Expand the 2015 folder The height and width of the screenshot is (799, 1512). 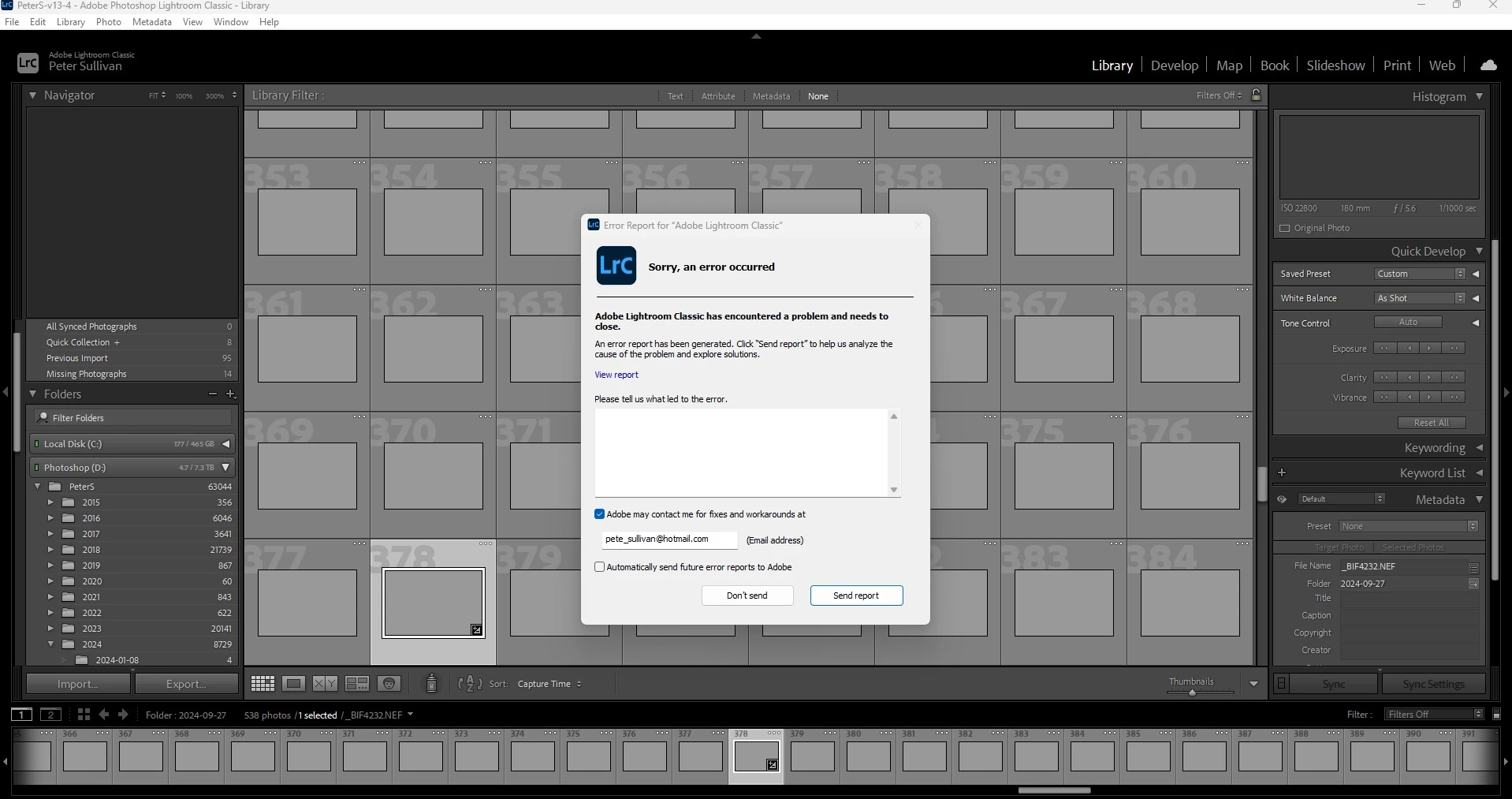(50, 502)
